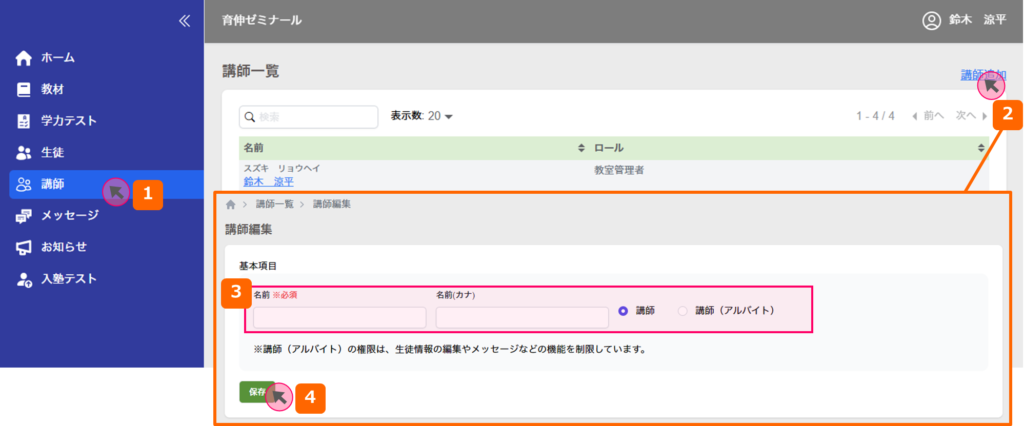Click the 学力テスト icon in sidebar
Image resolution: width=1024 pixels, height=426 pixels.
pyautogui.click(x=25, y=121)
